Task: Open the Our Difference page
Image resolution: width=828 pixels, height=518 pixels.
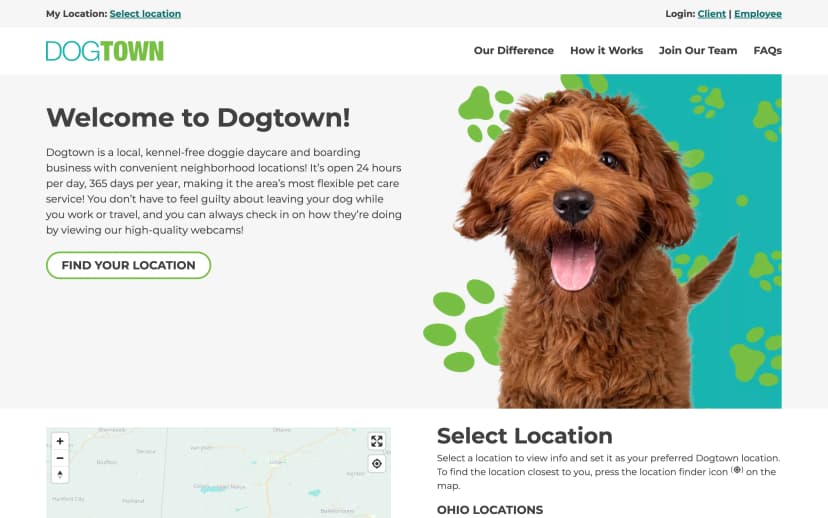Action: (x=513, y=51)
